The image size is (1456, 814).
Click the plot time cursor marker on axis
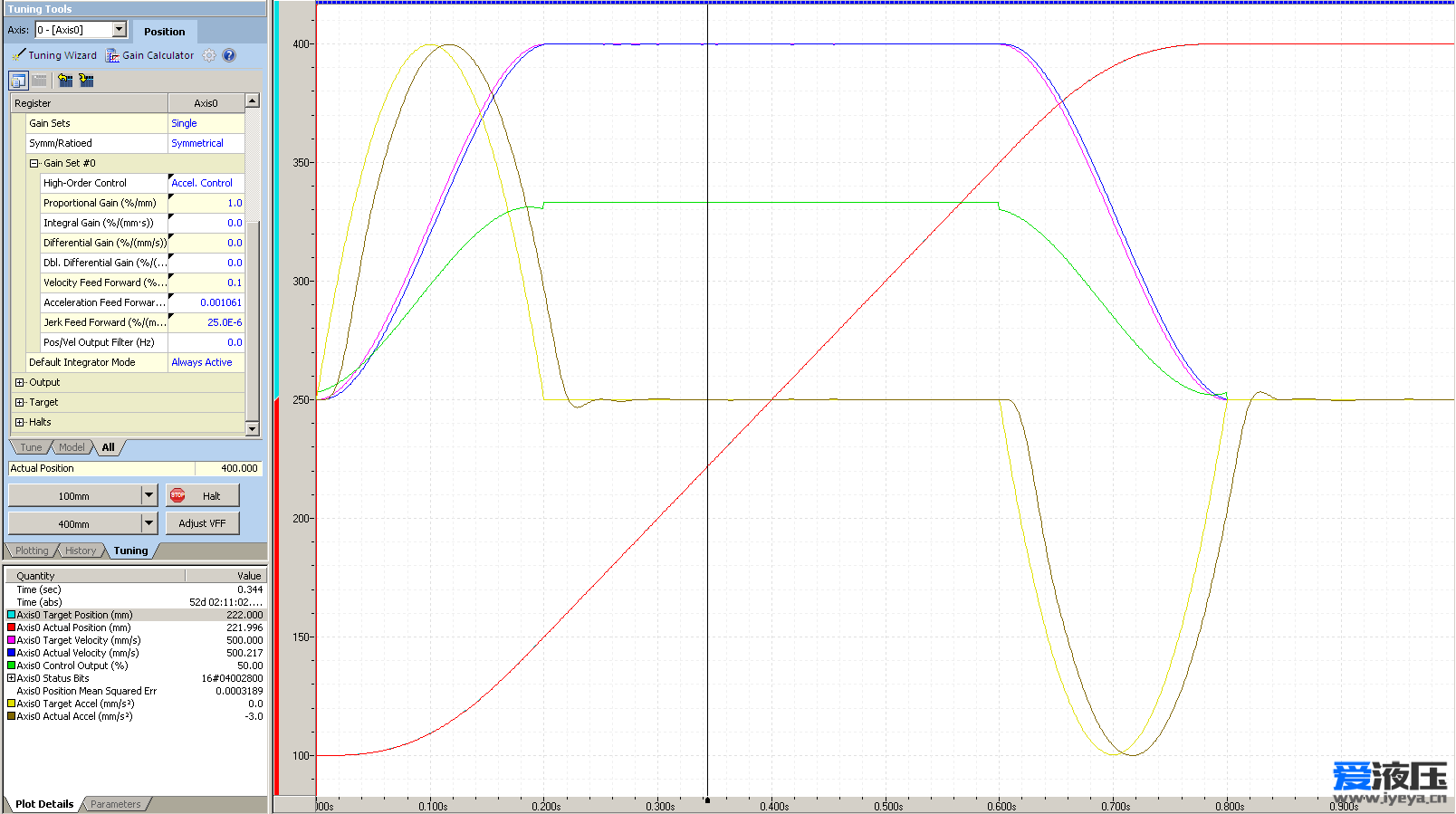pos(707,800)
